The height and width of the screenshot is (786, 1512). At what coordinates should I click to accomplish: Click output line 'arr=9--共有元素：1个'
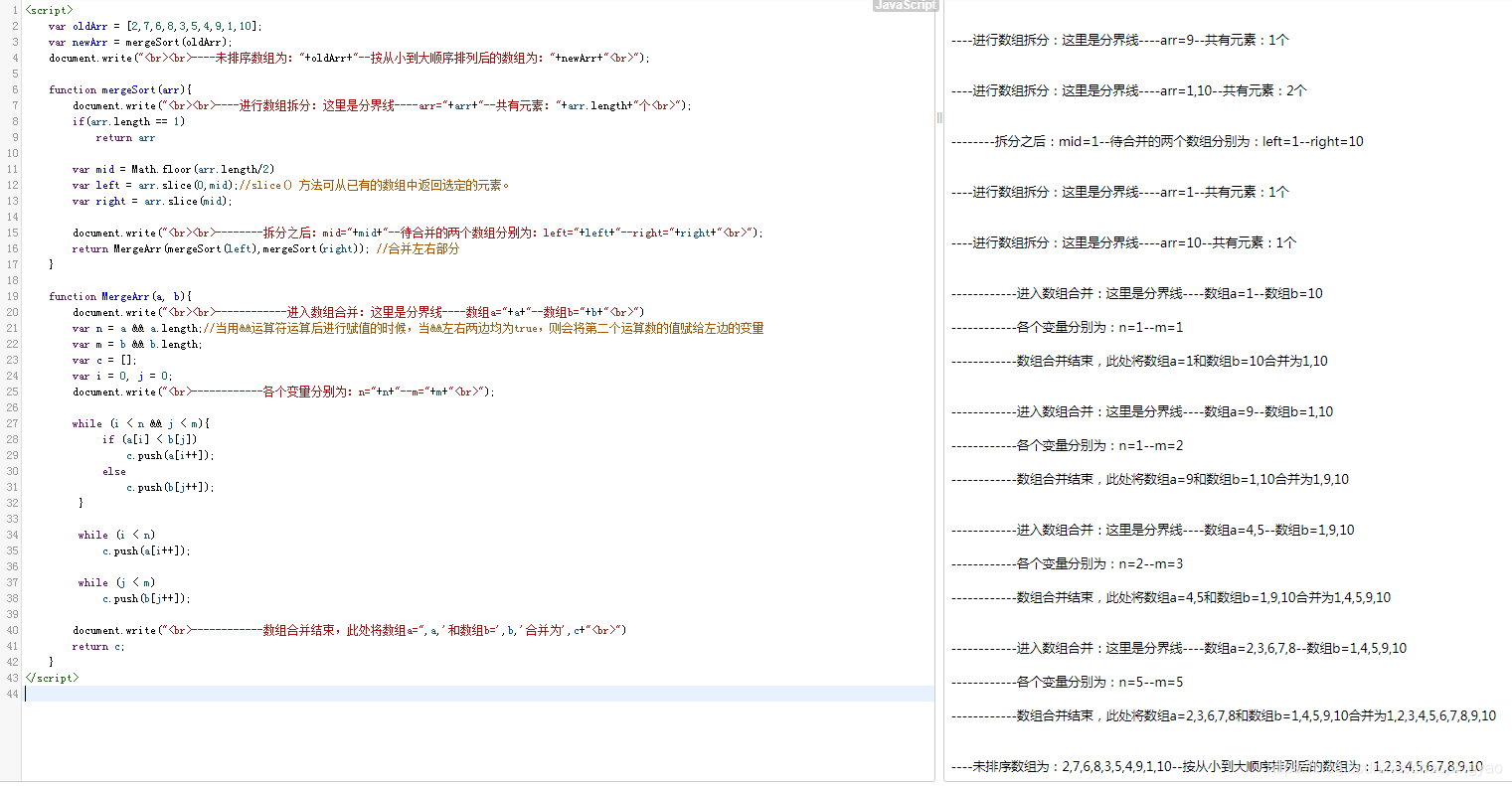(1119, 40)
